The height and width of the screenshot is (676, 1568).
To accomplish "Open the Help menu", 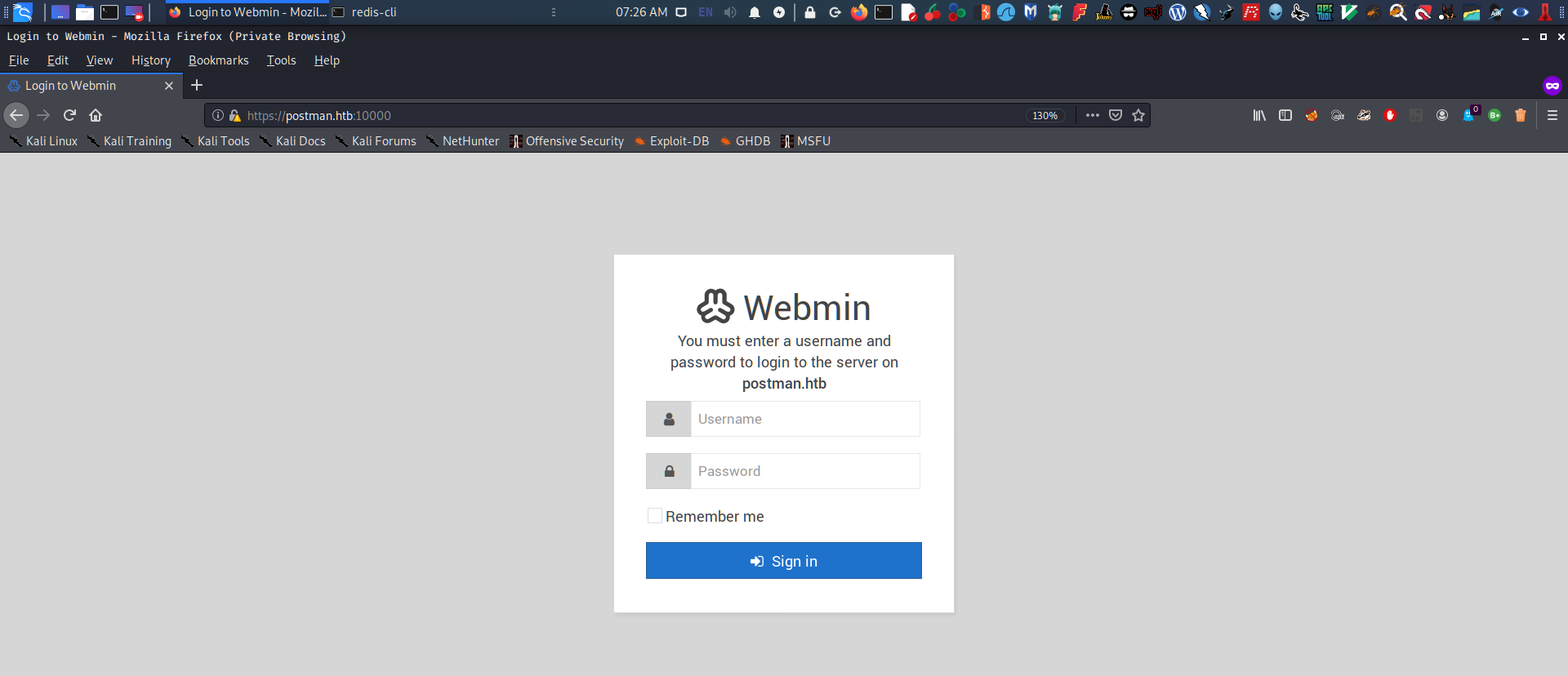I will (327, 60).
